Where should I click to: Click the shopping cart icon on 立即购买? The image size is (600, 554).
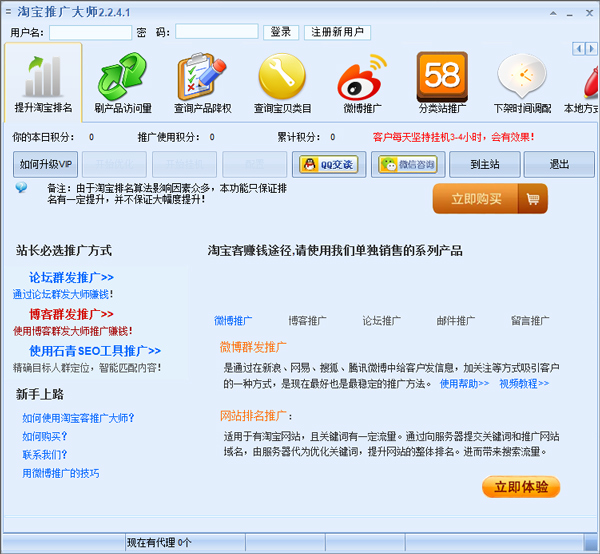pos(533,199)
